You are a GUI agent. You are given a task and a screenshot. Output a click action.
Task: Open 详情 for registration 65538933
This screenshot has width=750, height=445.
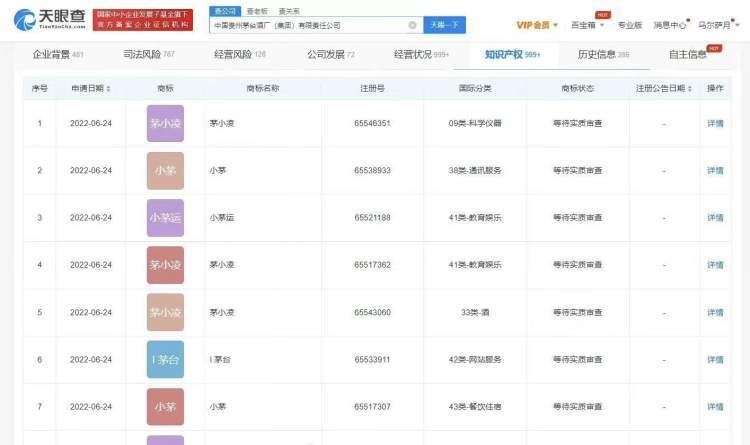pos(715,170)
